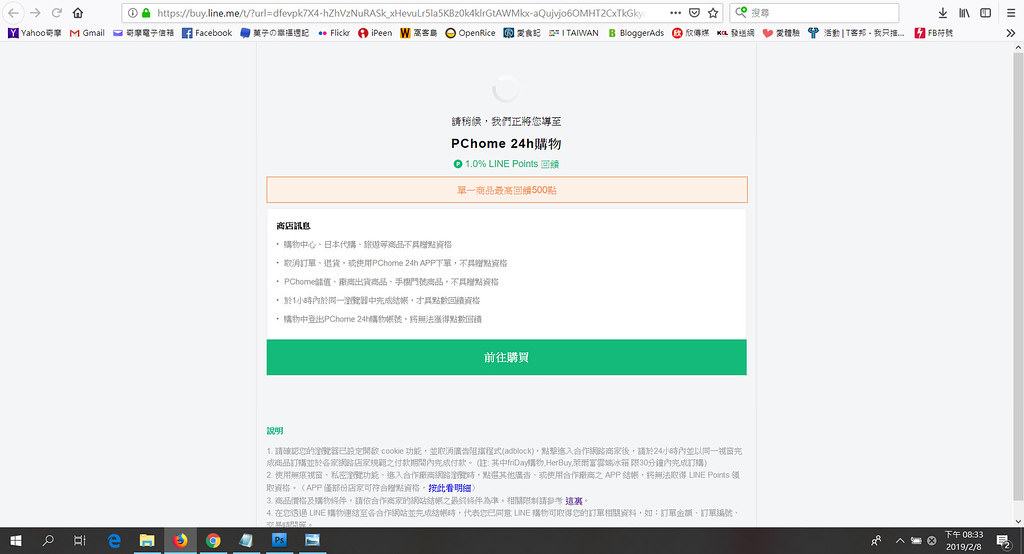
Task: Open the downloads panel
Action: click(x=942, y=13)
